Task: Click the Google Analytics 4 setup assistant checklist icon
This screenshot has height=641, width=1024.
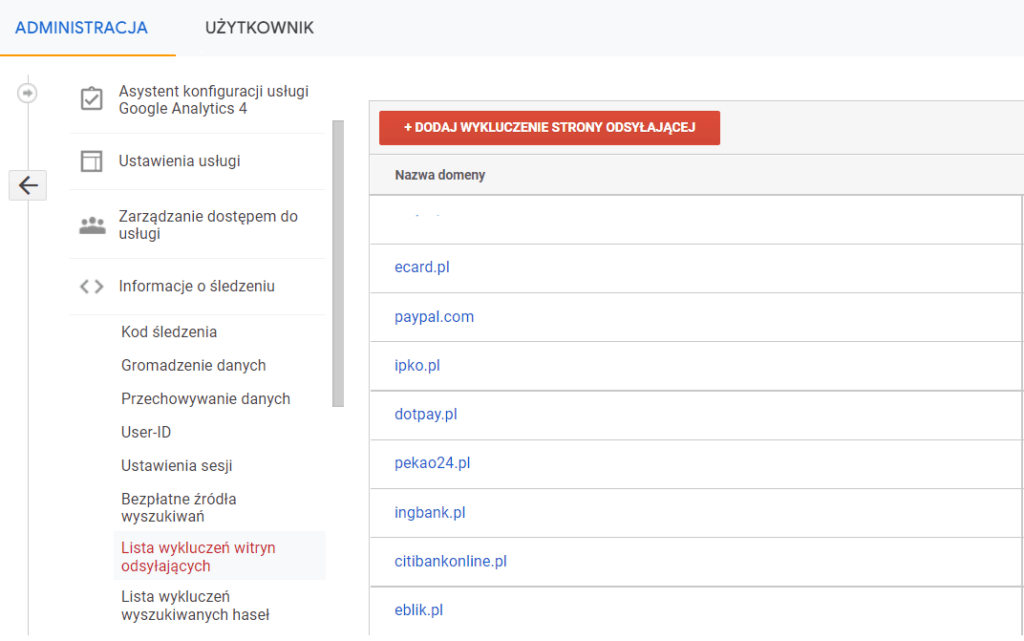Action: point(92,100)
